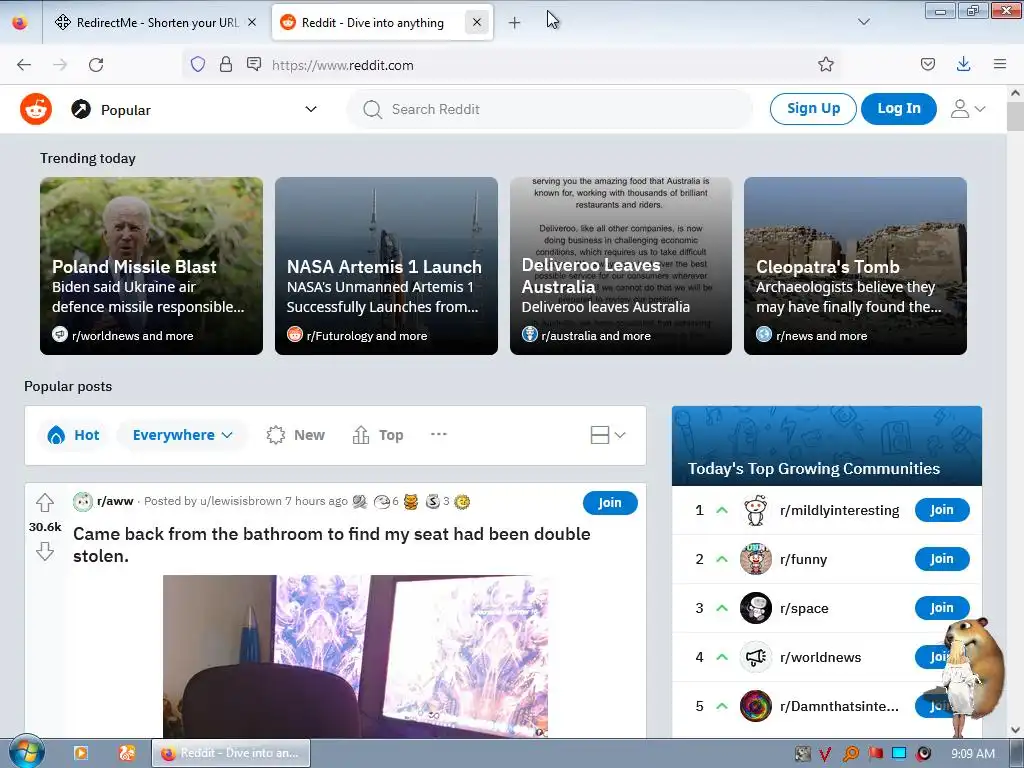The width and height of the screenshot is (1024, 768).
Task: Join r/mildlyinteresting community
Action: [942, 510]
